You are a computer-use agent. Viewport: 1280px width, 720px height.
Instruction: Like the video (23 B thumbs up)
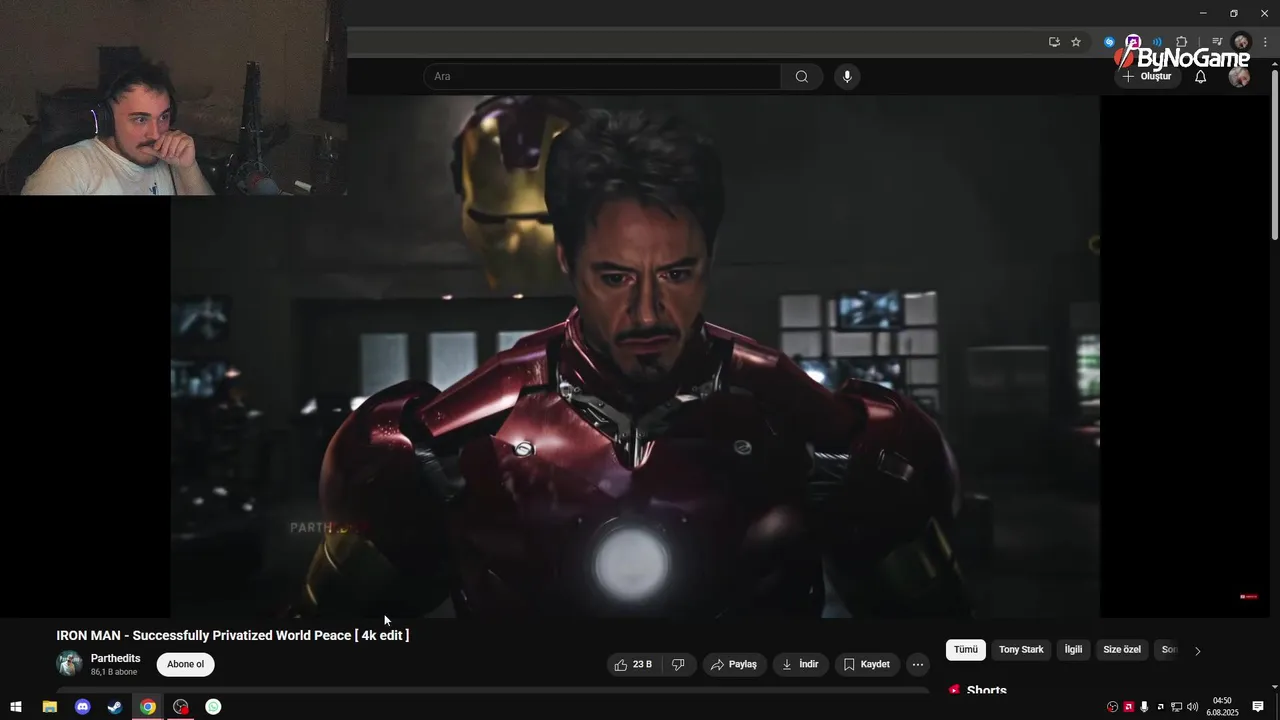(x=633, y=664)
